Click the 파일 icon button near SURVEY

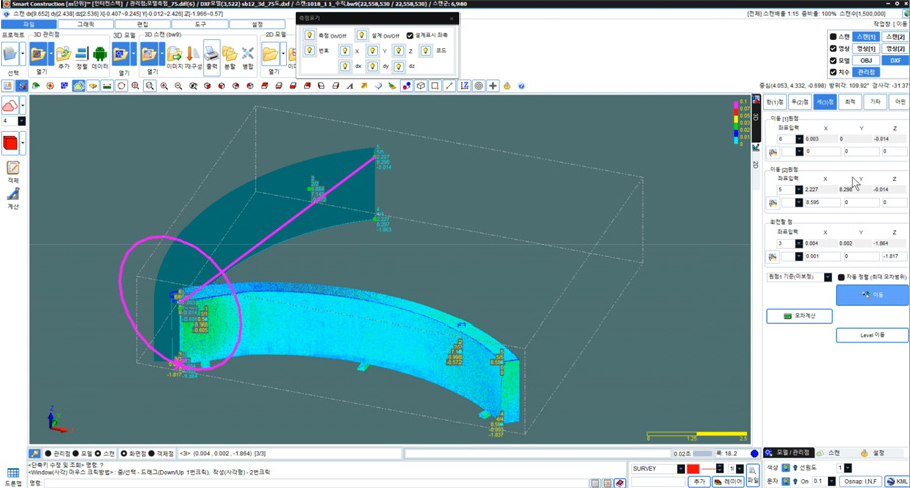pyautogui.click(x=753, y=475)
